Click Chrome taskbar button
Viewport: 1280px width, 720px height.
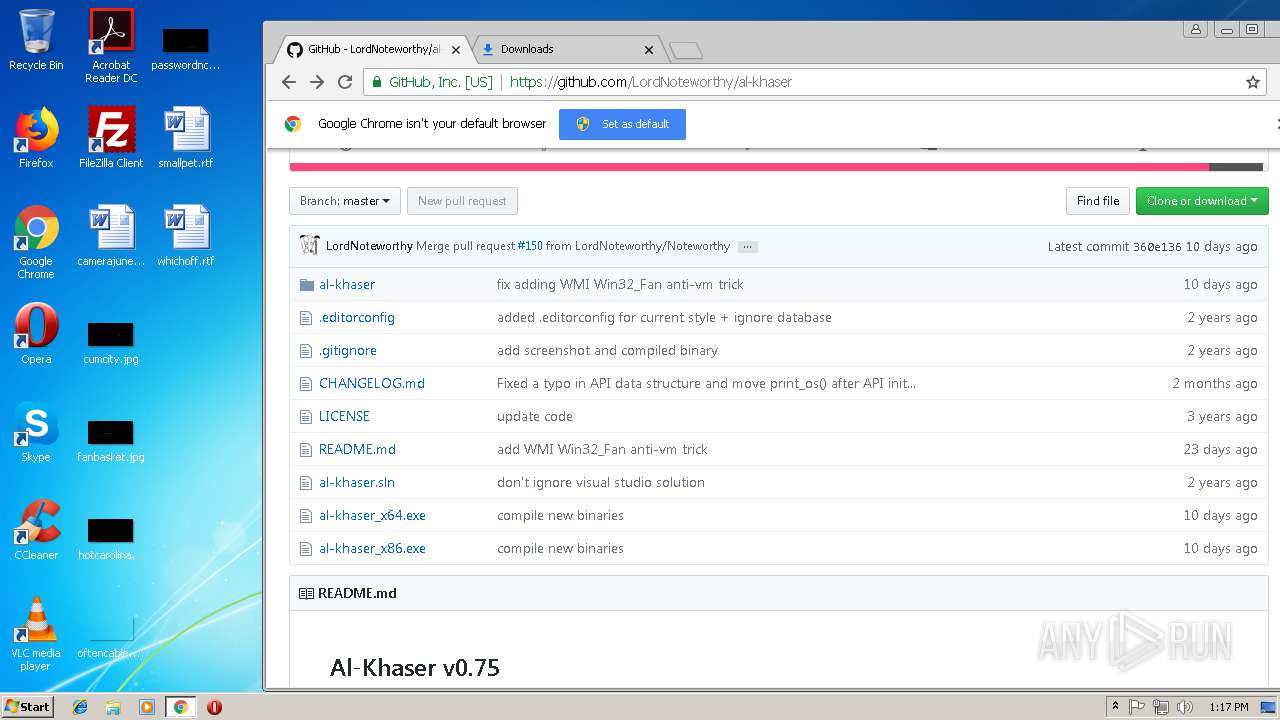click(x=180, y=707)
